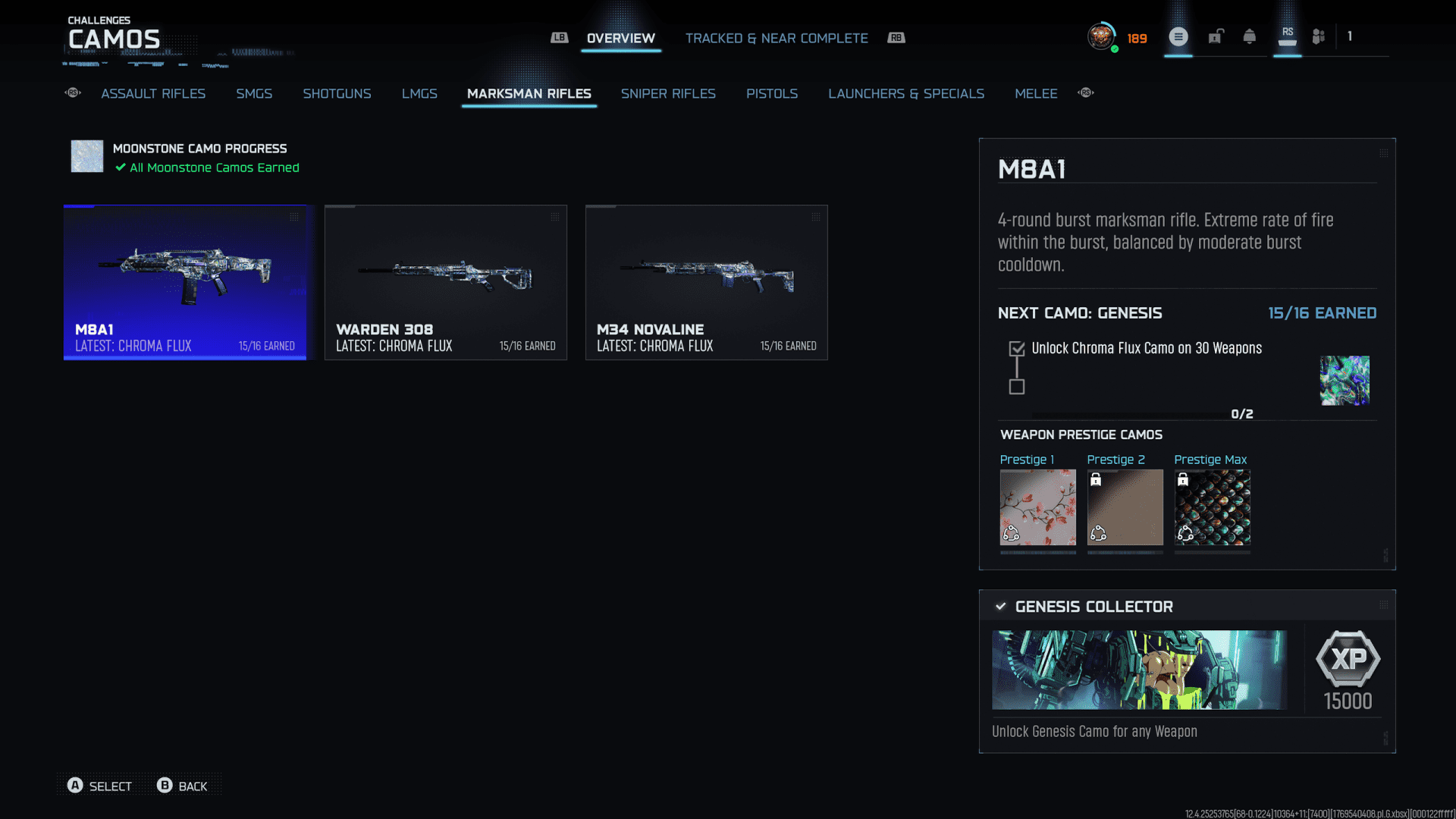Click the Moonstone camo progress icon
1456x819 pixels.
point(87,156)
